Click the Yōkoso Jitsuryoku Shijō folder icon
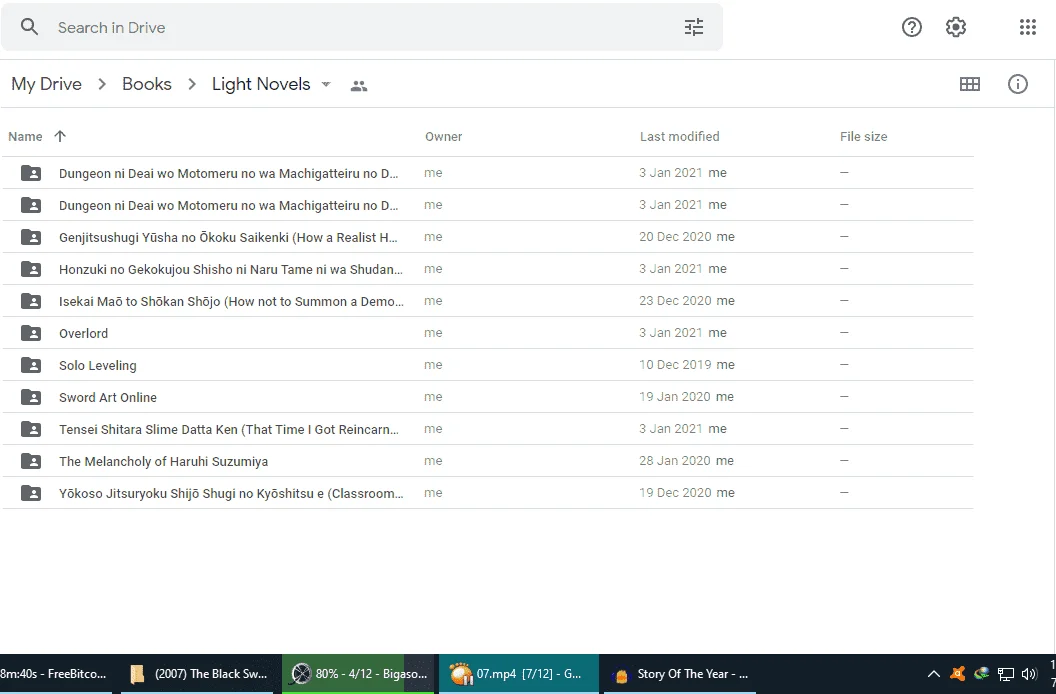This screenshot has height=694, width=1056. click(x=31, y=493)
